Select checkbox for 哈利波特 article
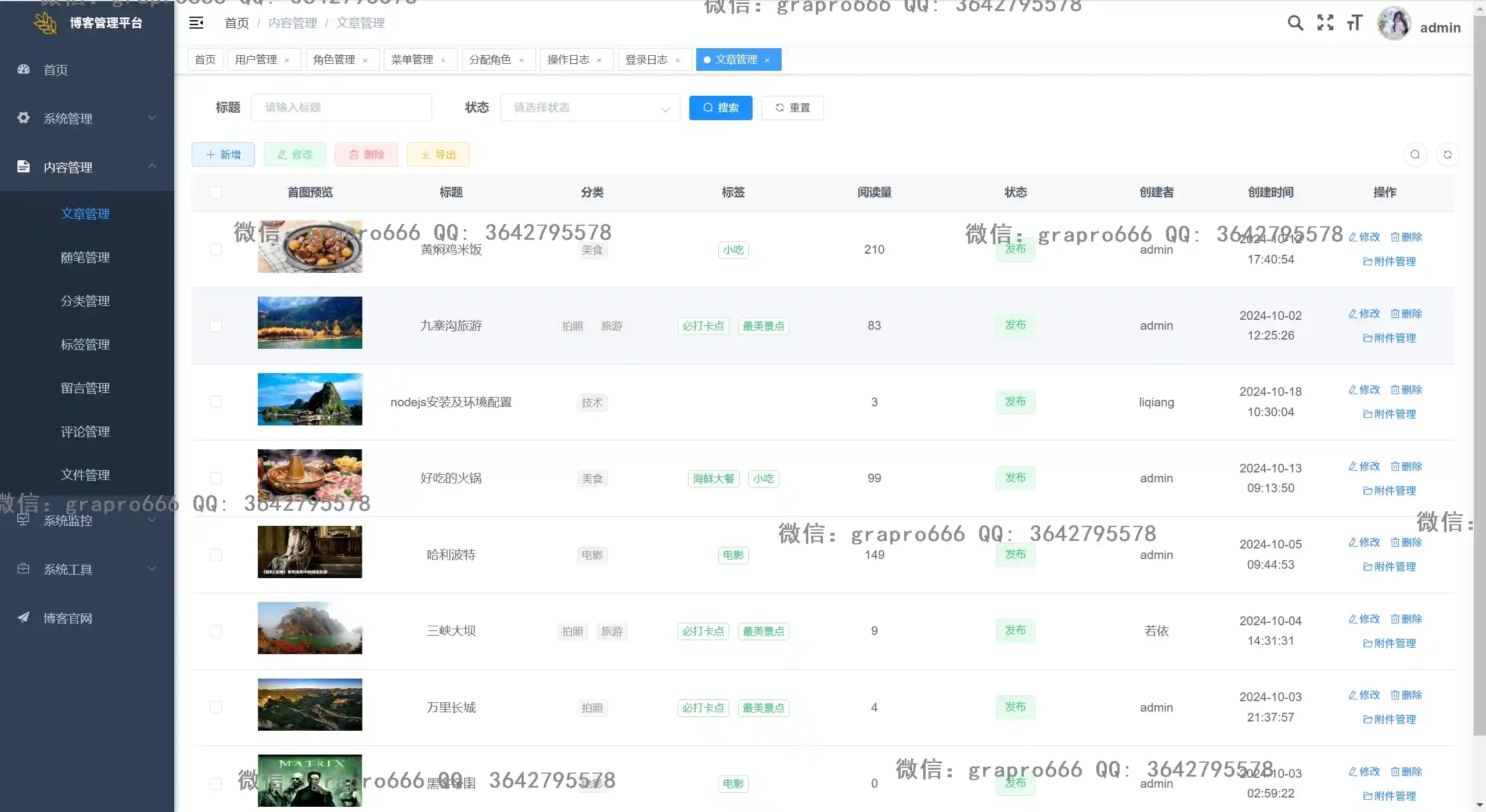This screenshot has height=812, width=1486. [215, 555]
